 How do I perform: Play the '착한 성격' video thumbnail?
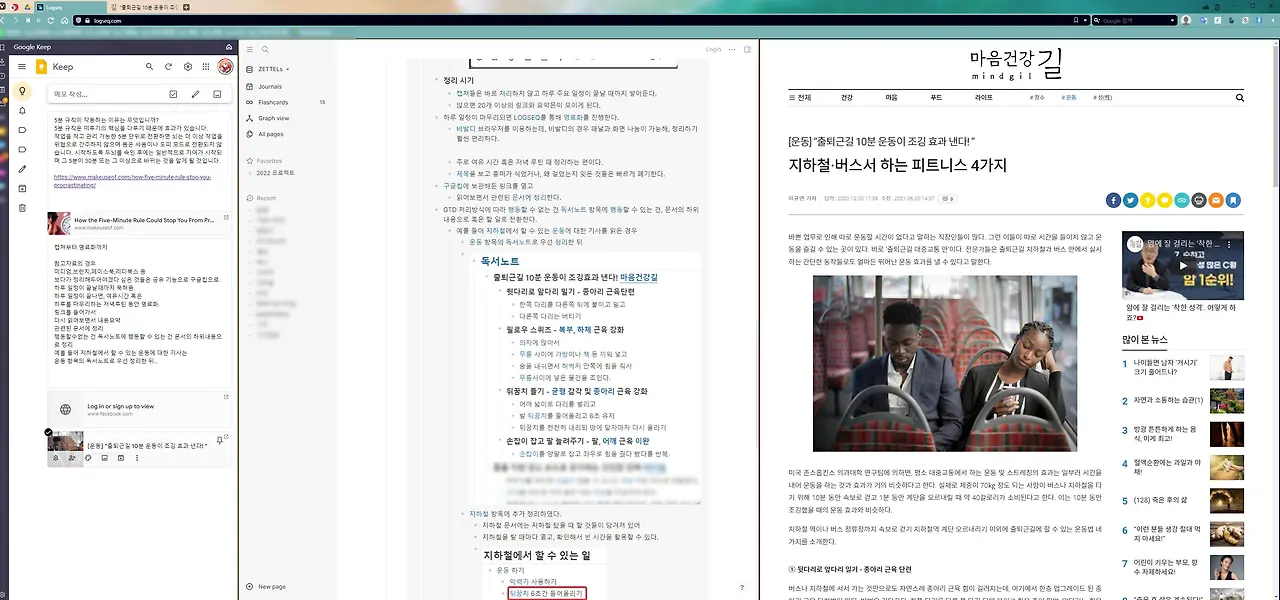tap(1182, 265)
